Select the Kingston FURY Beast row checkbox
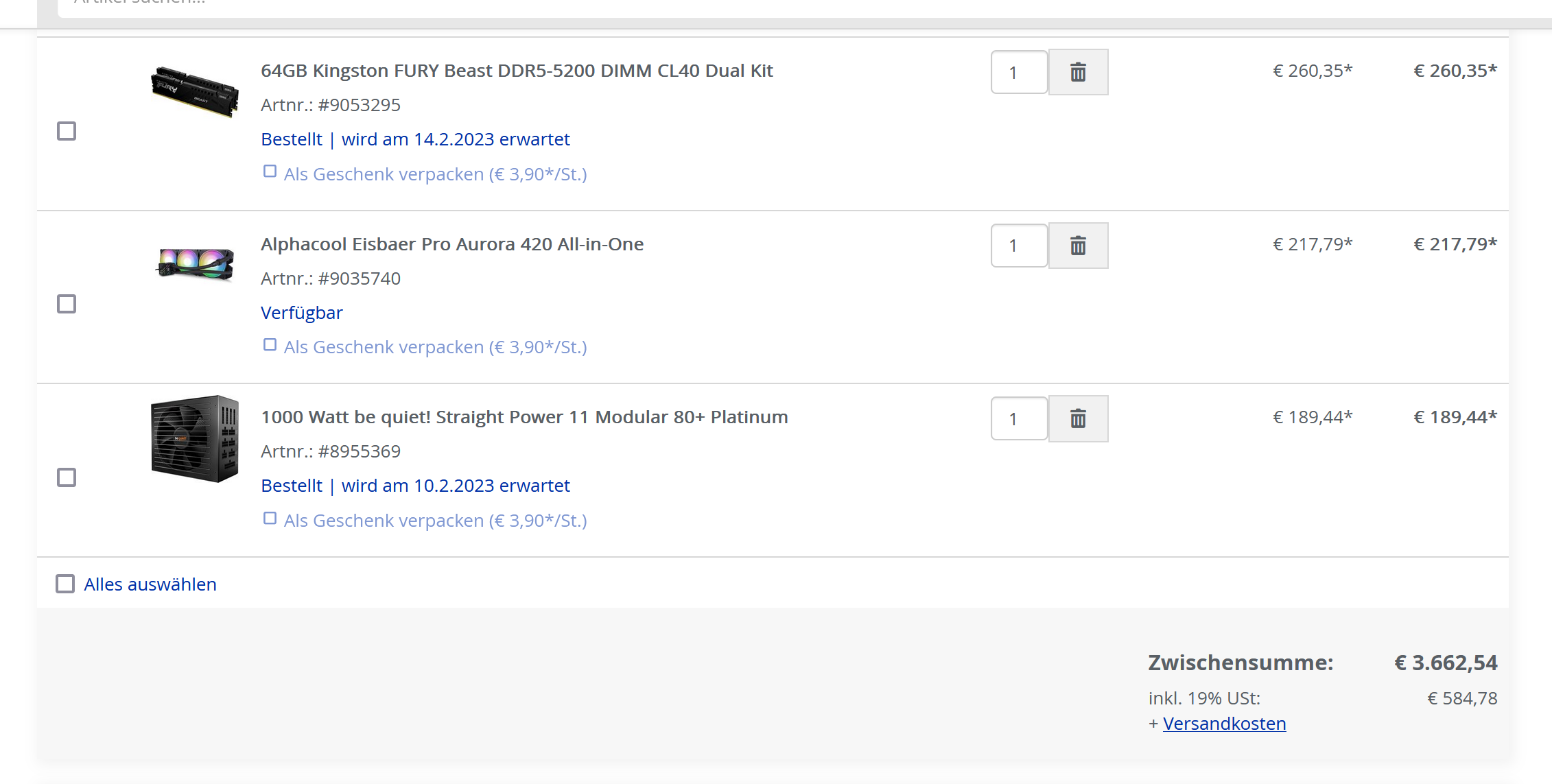 [x=67, y=131]
